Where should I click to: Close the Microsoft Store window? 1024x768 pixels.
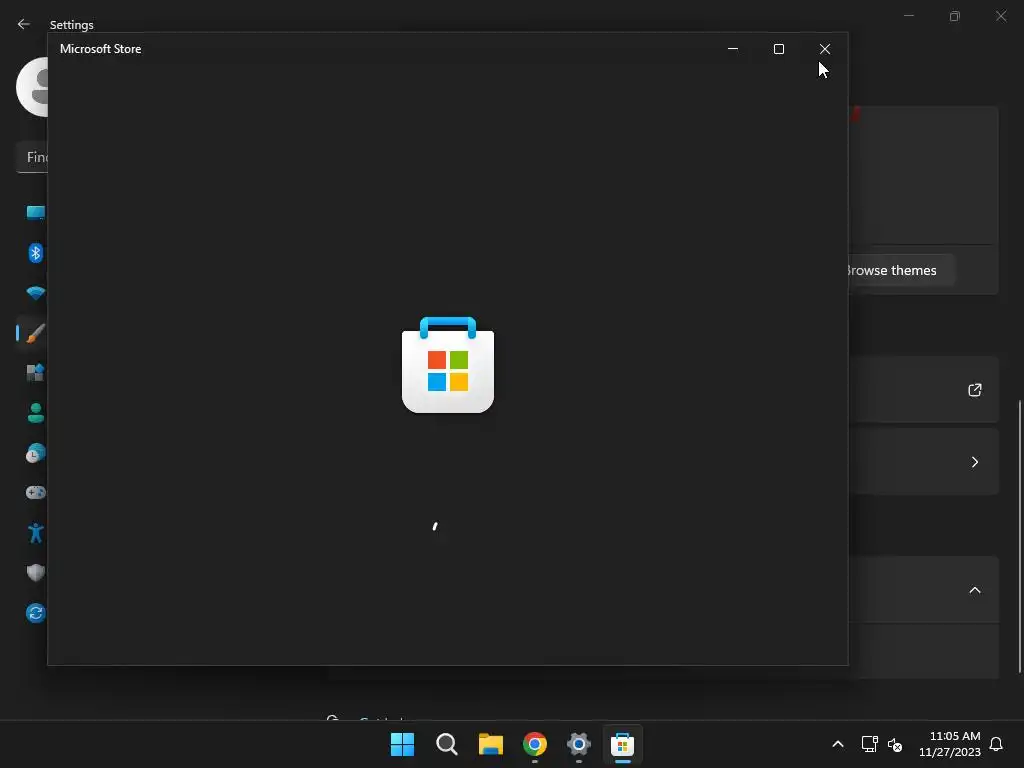825,49
